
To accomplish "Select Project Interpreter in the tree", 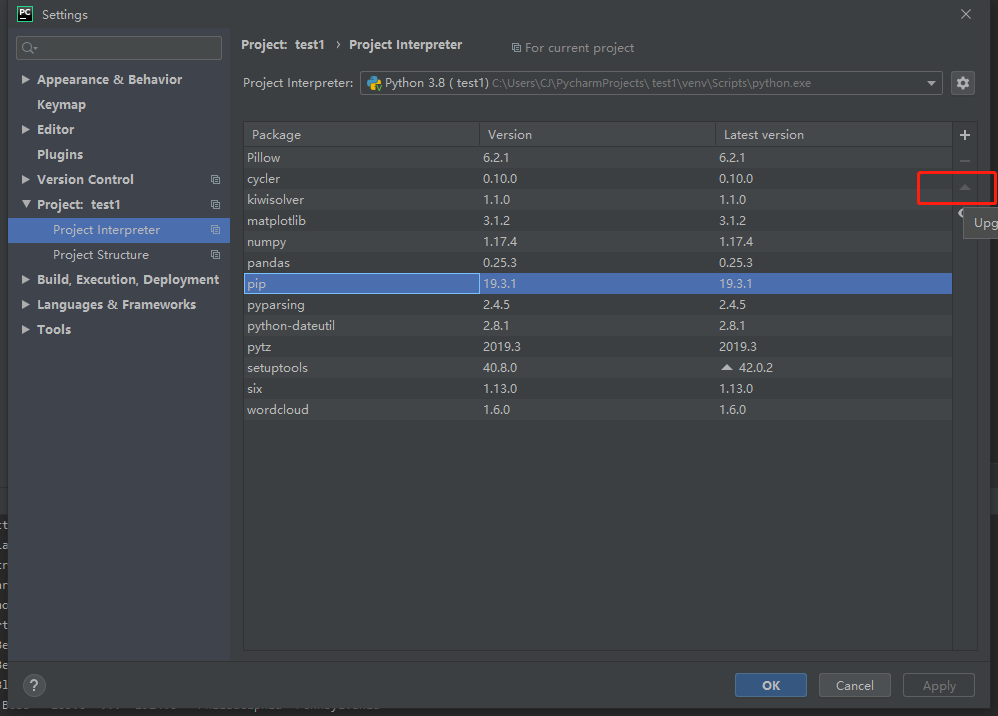I will [118, 230].
